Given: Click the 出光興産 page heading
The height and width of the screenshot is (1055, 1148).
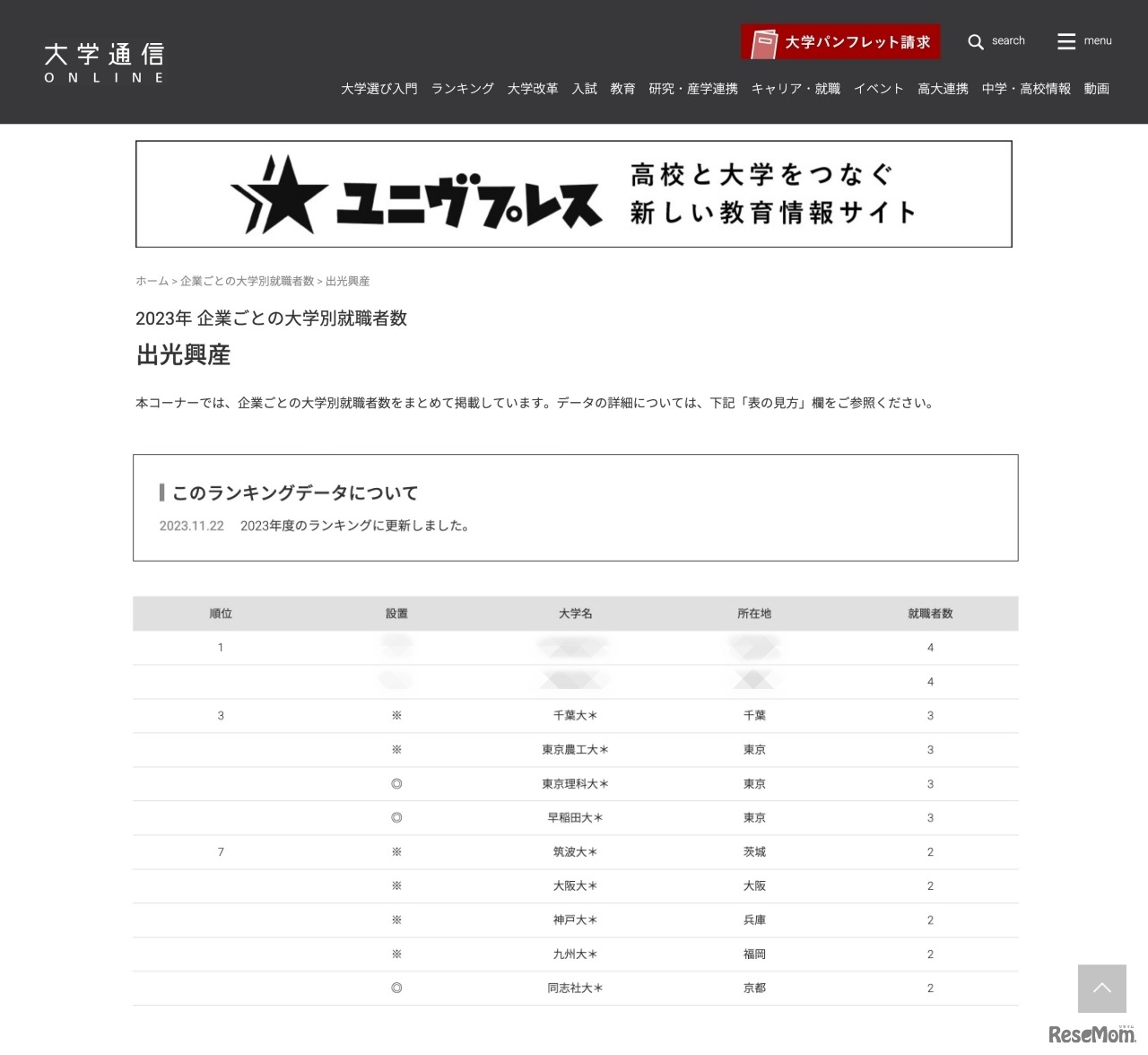Looking at the screenshot, I should 183,355.
